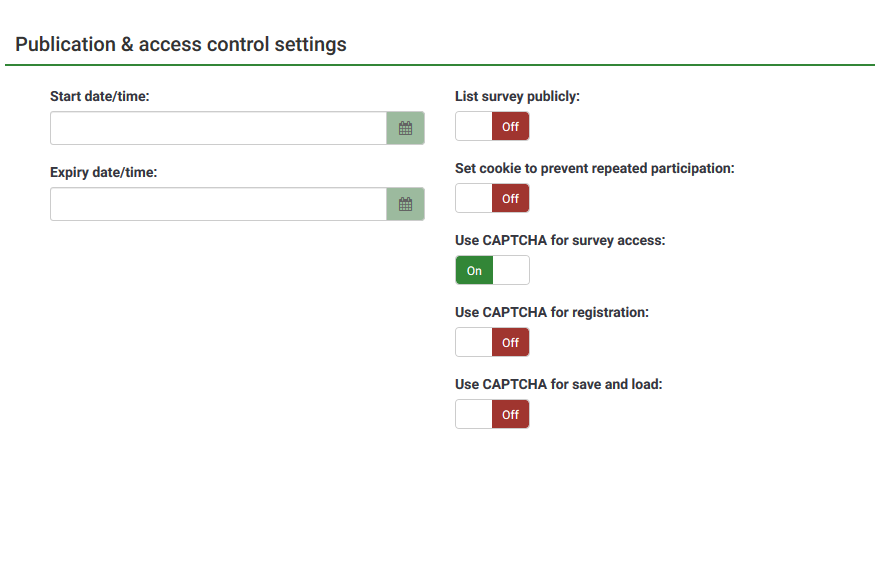Focus the Expiry date/time text box
880x577 pixels.
pyautogui.click(x=218, y=204)
